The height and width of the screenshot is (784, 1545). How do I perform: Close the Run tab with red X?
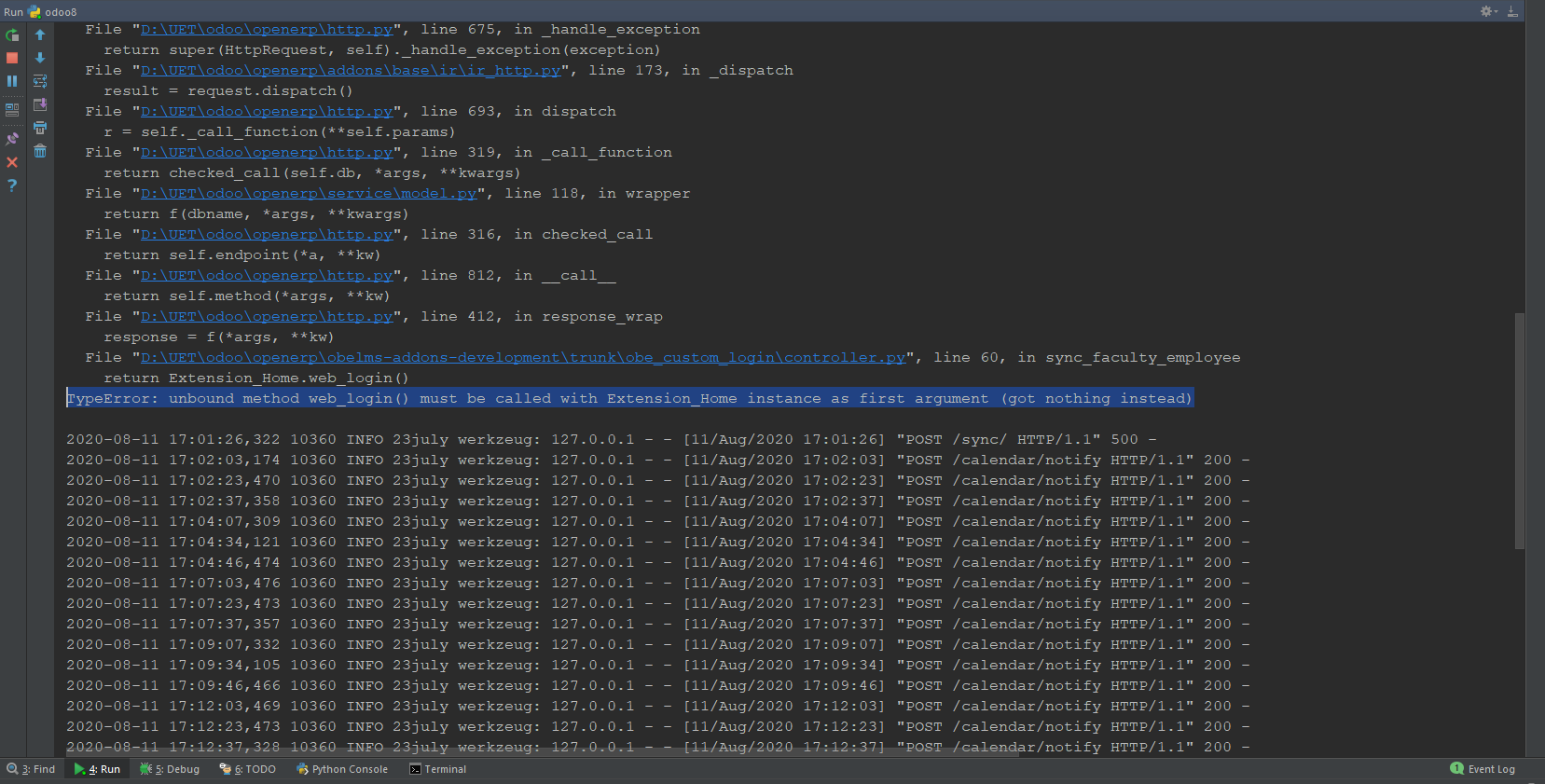click(12, 162)
